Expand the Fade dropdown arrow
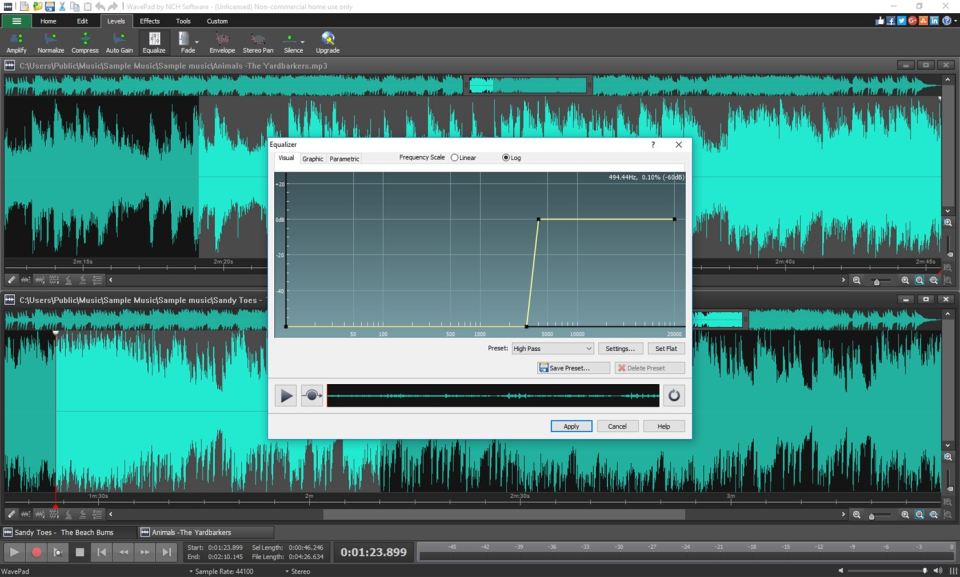 (197, 43)
